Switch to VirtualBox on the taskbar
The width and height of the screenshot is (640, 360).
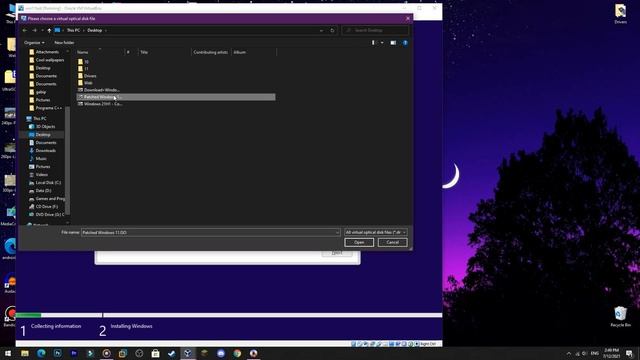pos(188,353)
